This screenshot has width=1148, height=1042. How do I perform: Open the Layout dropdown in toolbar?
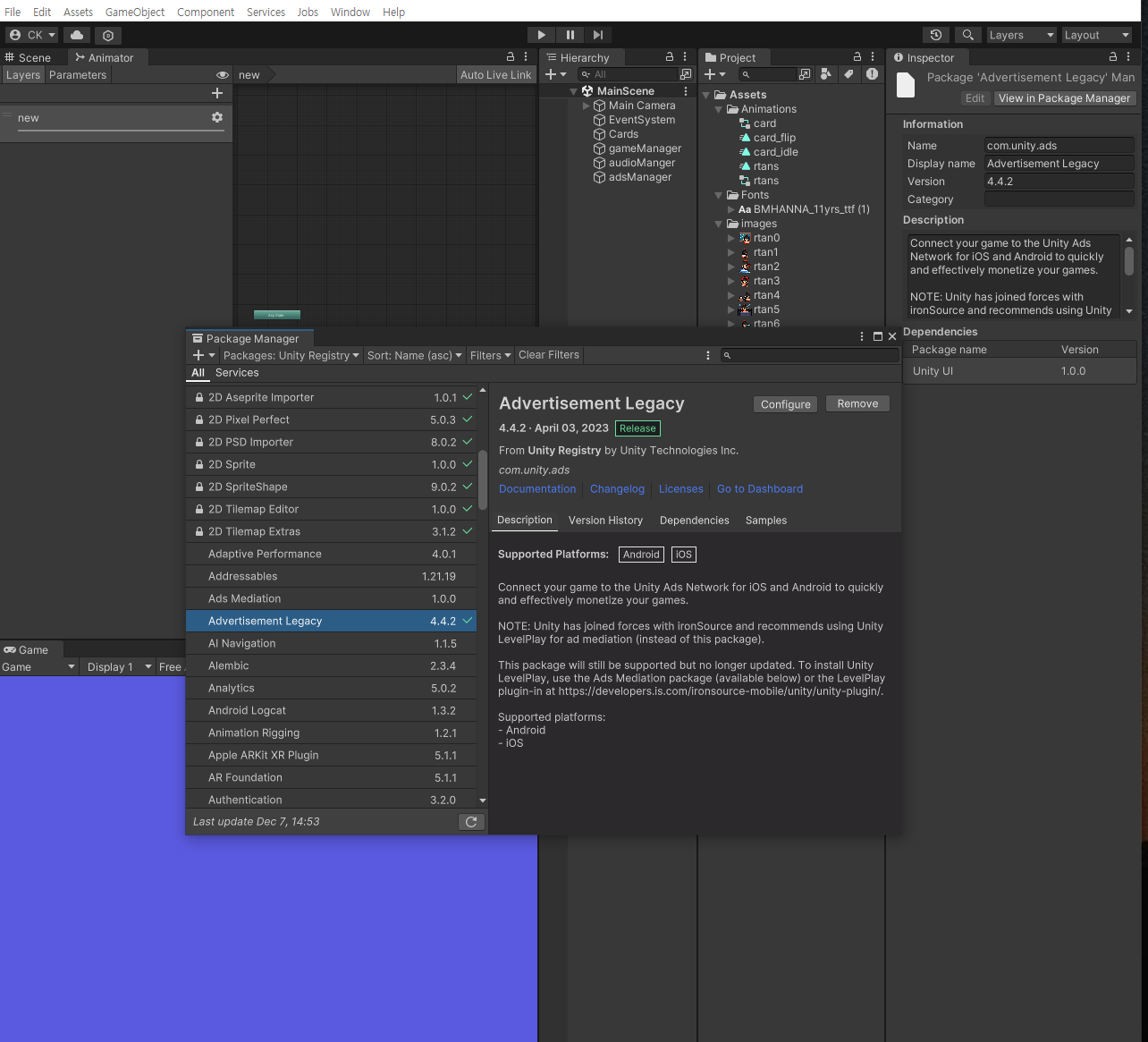point(1096,35)
